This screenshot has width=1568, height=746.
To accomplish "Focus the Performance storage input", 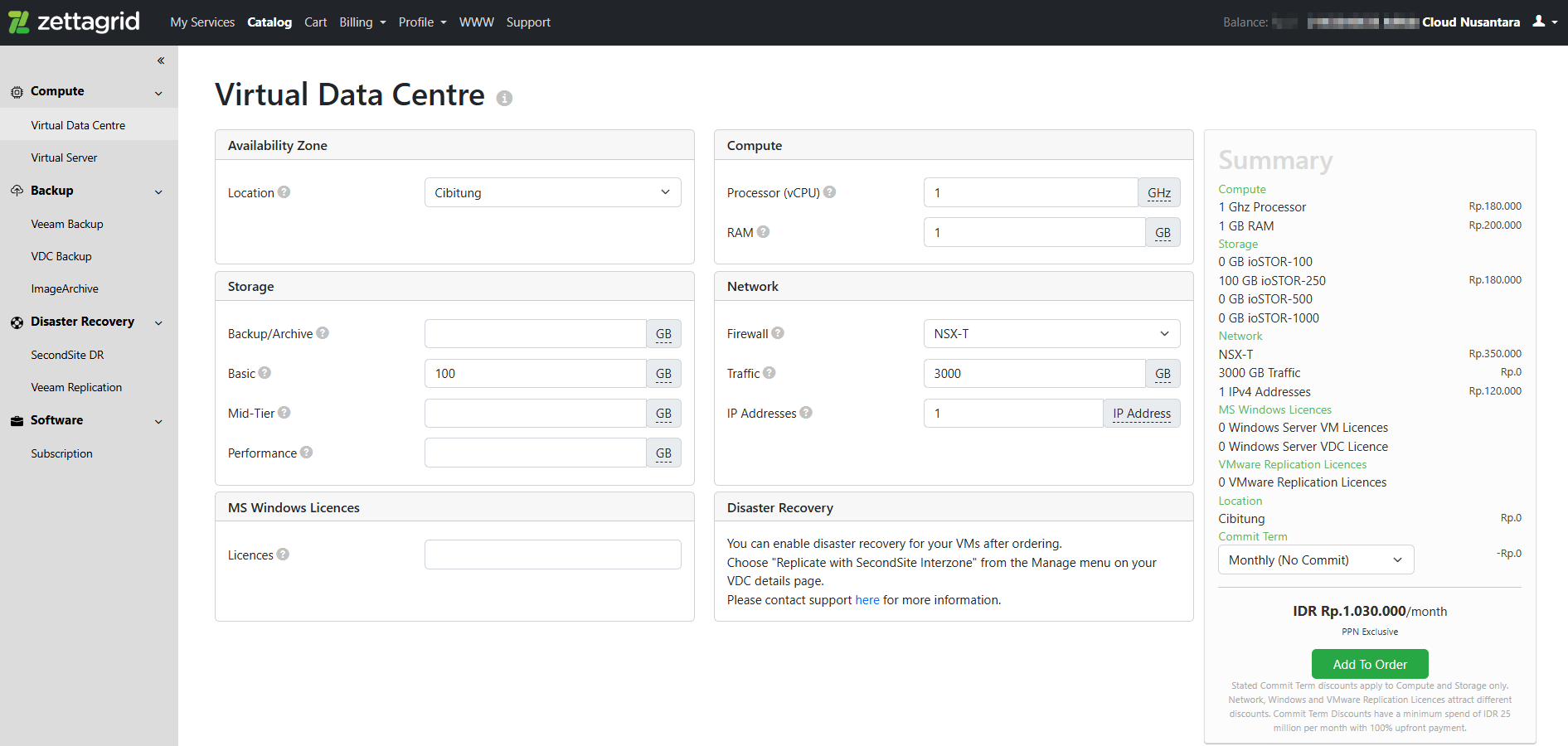I will [536, 453].
